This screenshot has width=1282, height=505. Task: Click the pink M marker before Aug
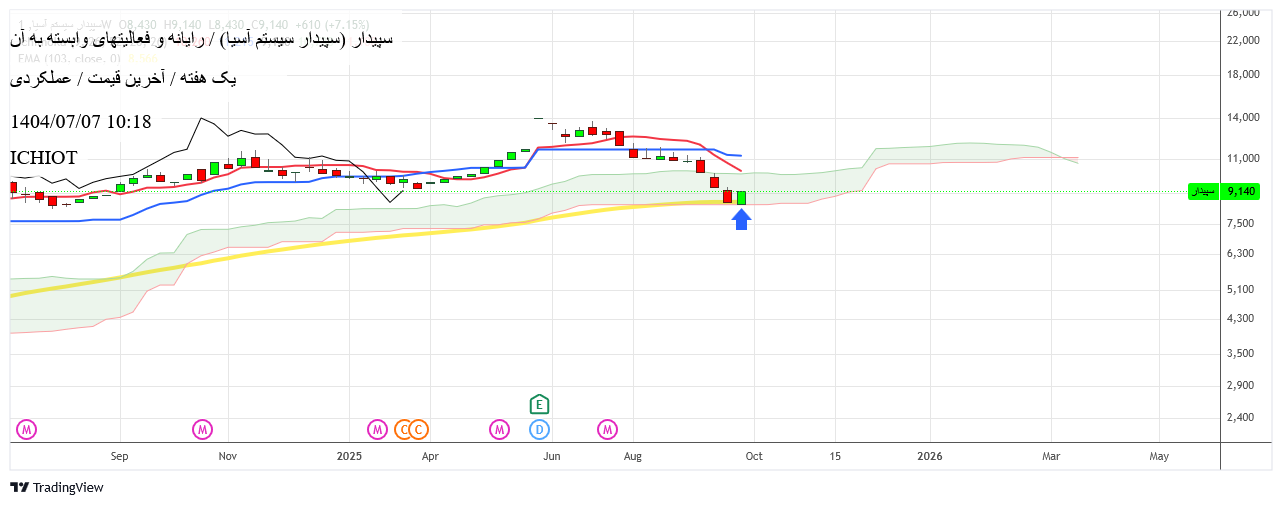(x=608, y=430)
